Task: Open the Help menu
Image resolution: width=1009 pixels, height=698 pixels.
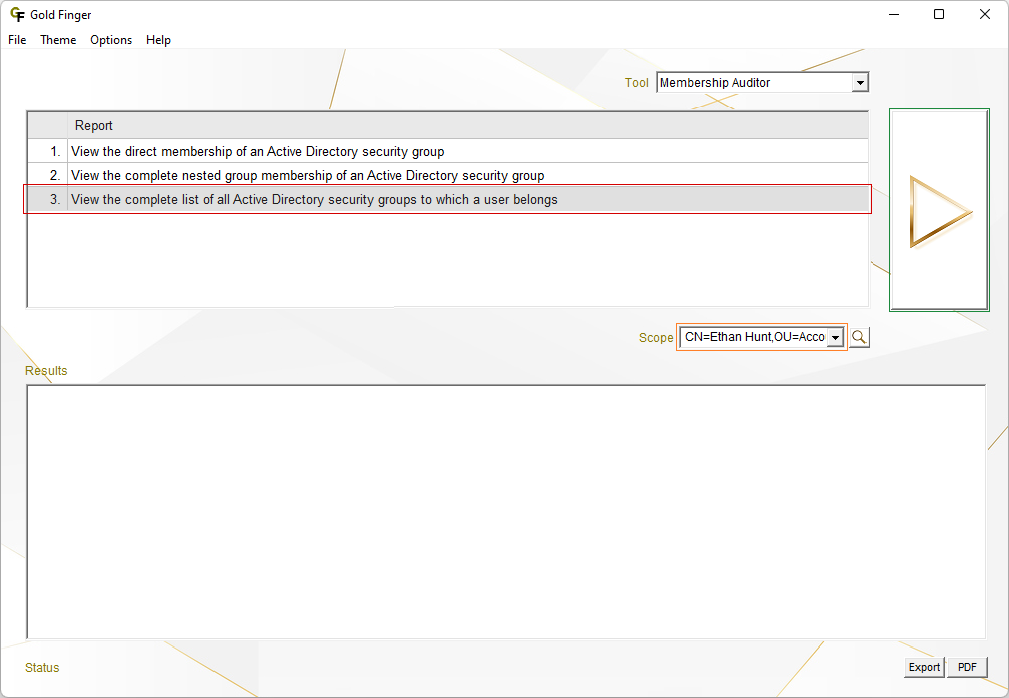Action: [158, 40]
